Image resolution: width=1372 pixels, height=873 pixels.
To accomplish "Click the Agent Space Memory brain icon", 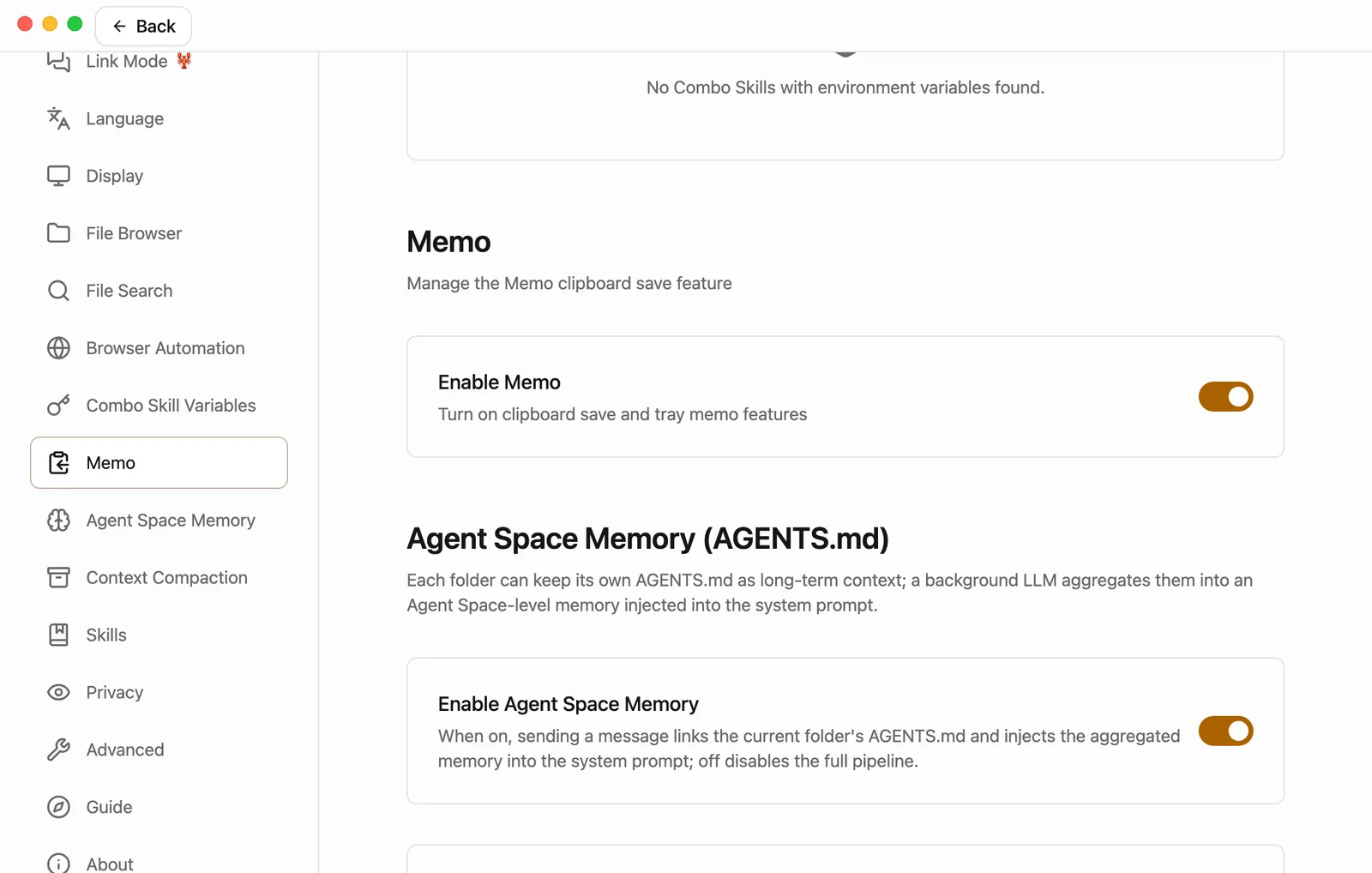I will [58, 521].
